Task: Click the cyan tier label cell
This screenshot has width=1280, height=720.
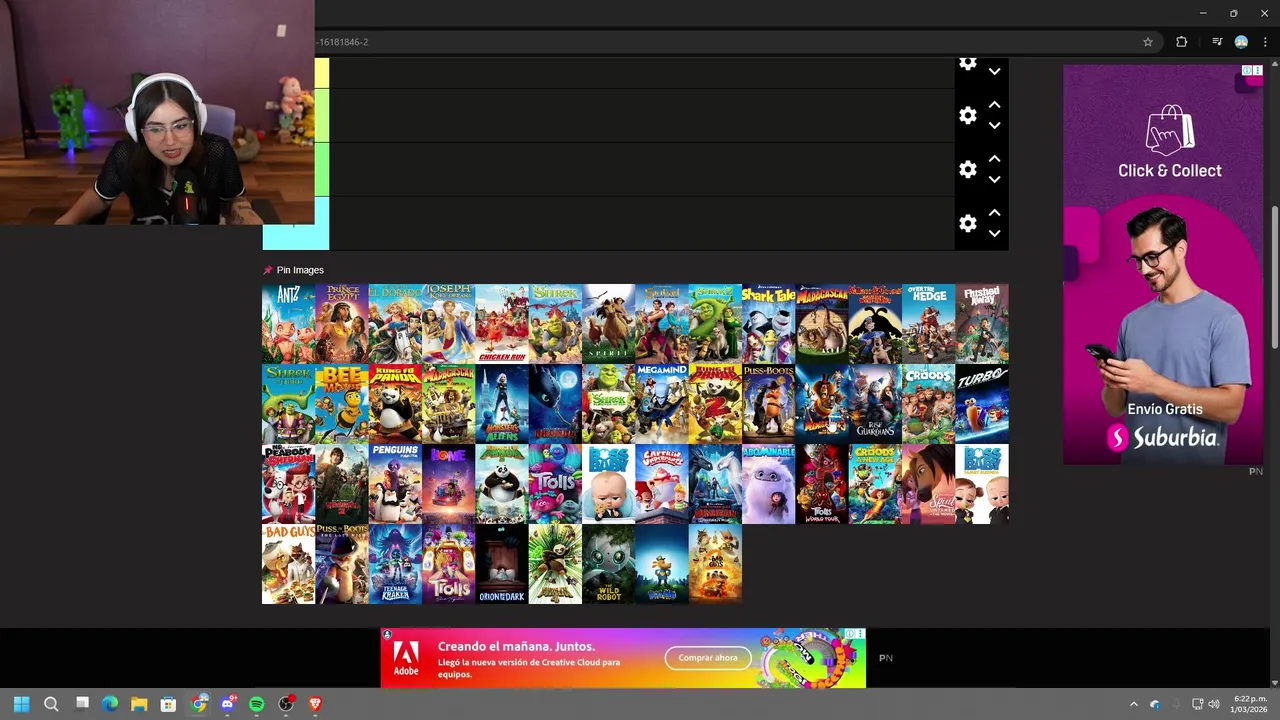Action: click(x=296, y=237)
